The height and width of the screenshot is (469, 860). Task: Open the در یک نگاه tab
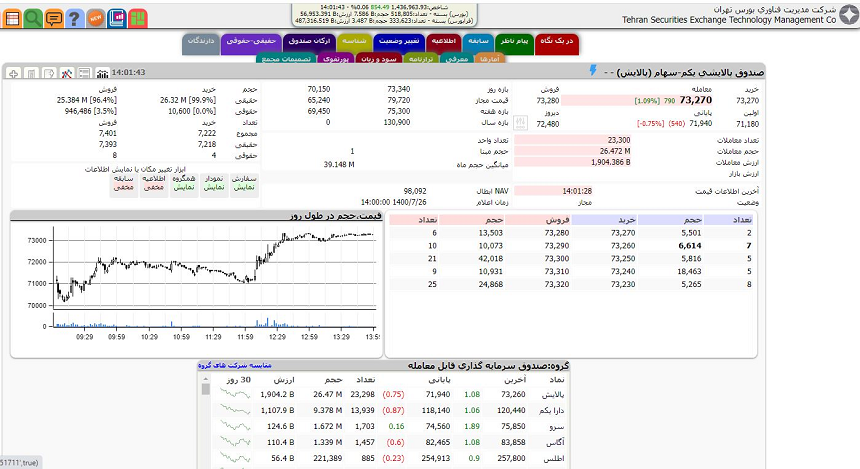[557, 41]
